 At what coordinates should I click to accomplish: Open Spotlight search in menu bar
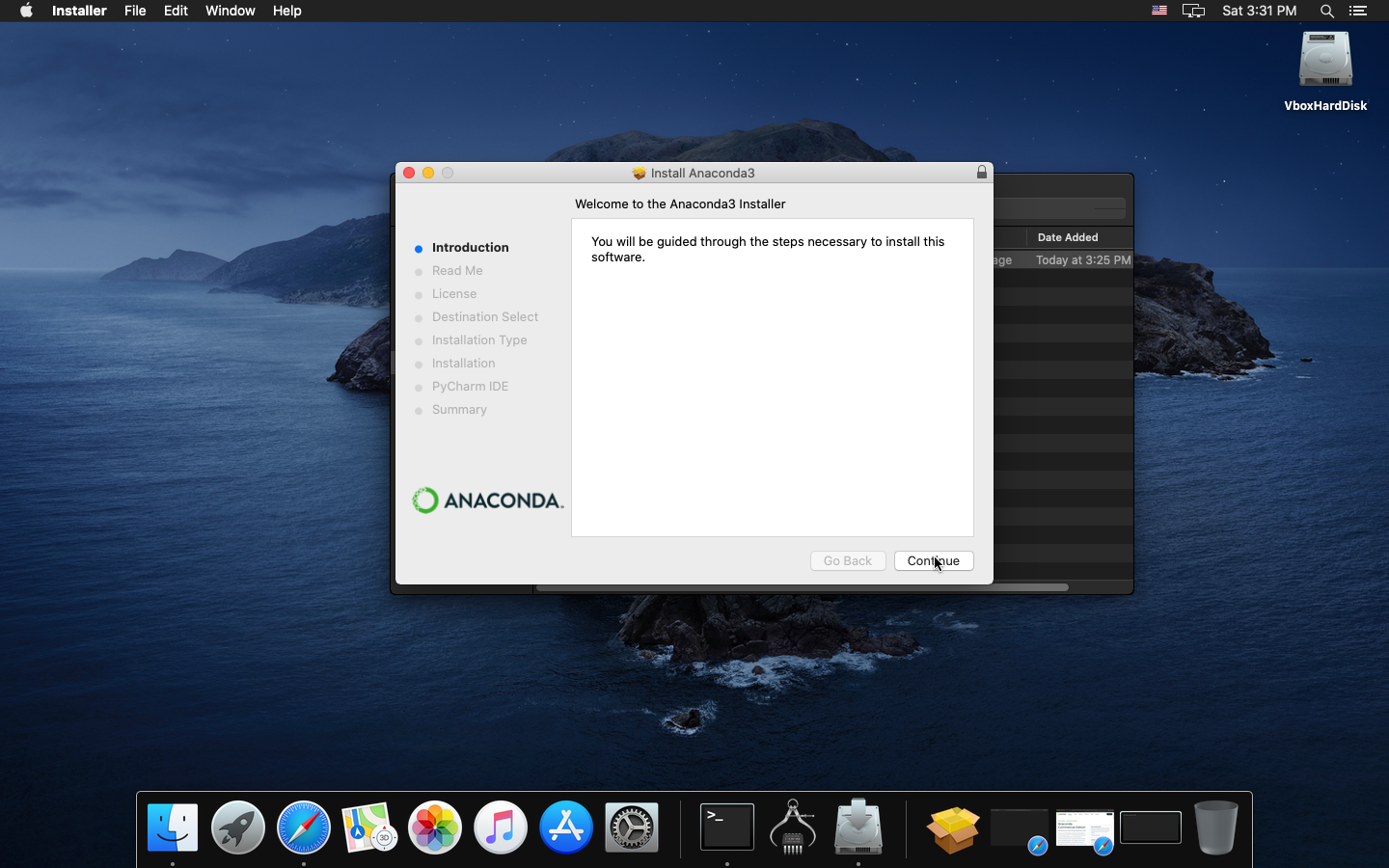coord(1326,11)
